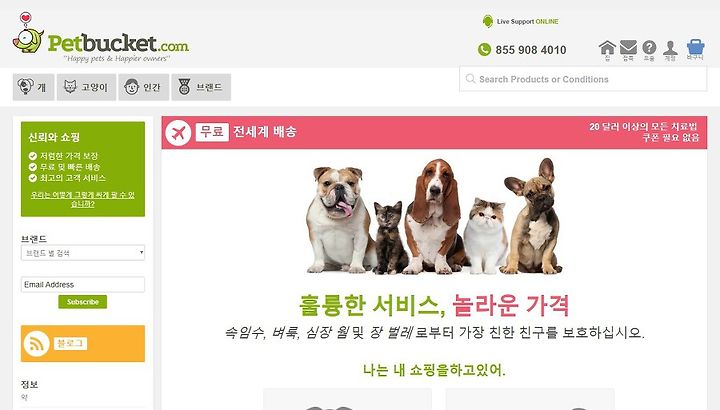The image size is (720, 410).
Task: Open the envelope mail icon
Action: (628, 47)
